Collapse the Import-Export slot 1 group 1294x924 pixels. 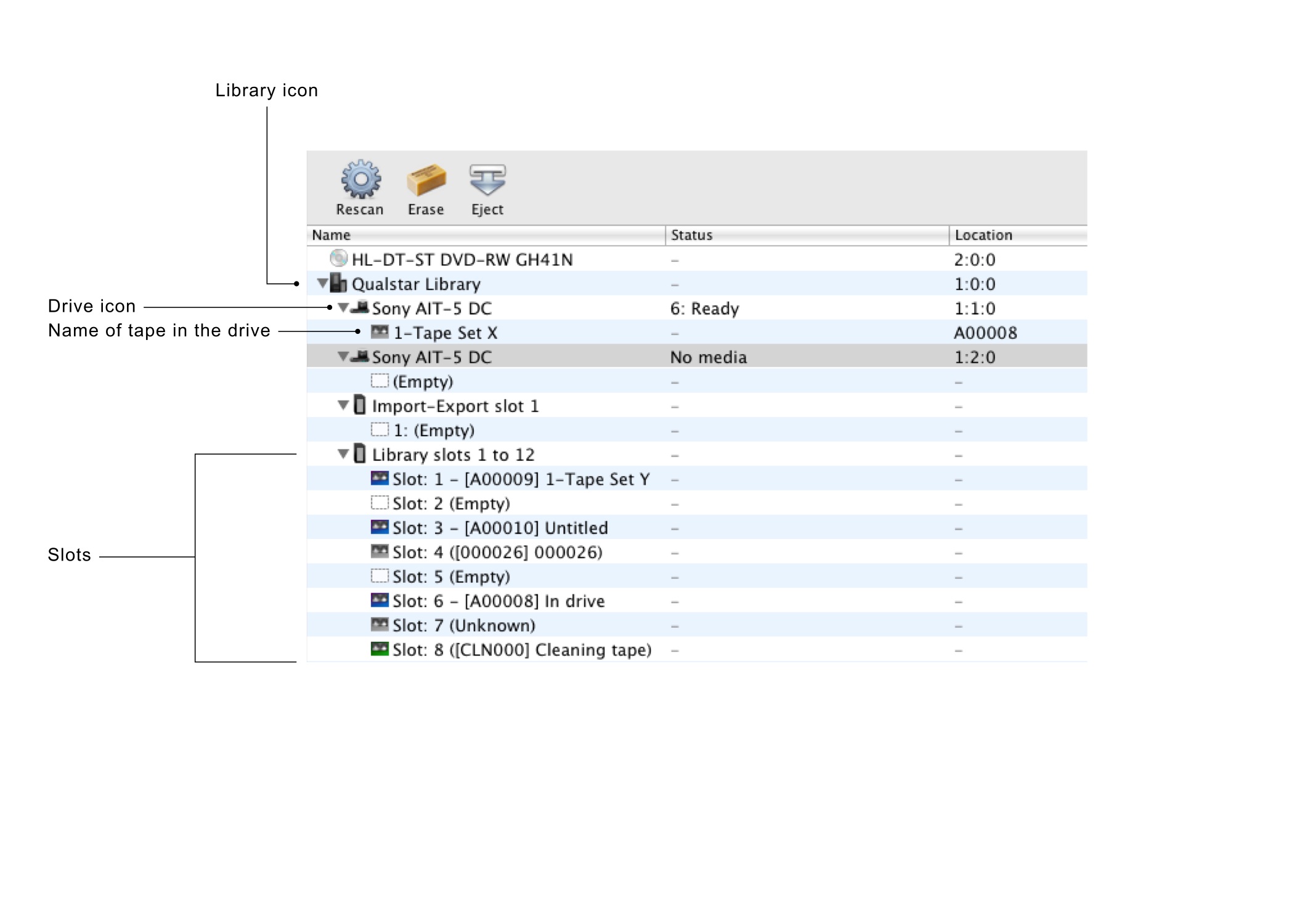pyautogui.click(x=343, y=405)
